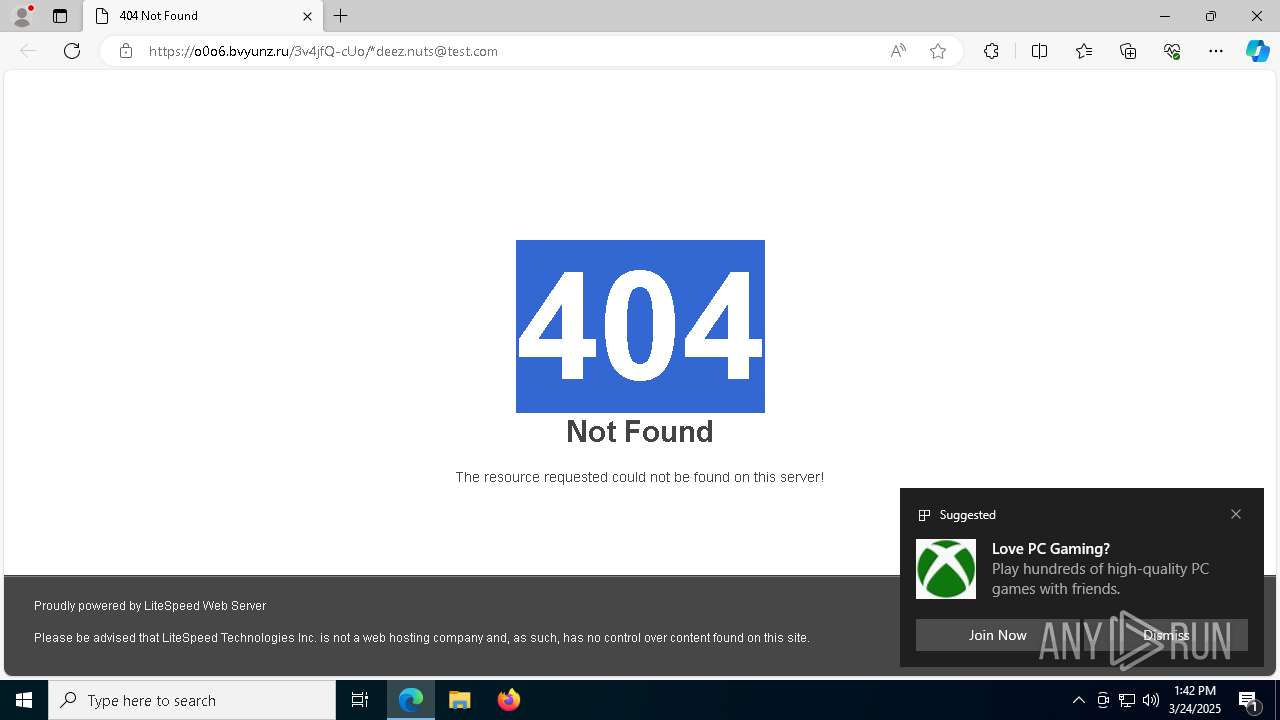Click the 404 error image
This screenshot has height=720, width=1280.
click(x=640, y=326)
